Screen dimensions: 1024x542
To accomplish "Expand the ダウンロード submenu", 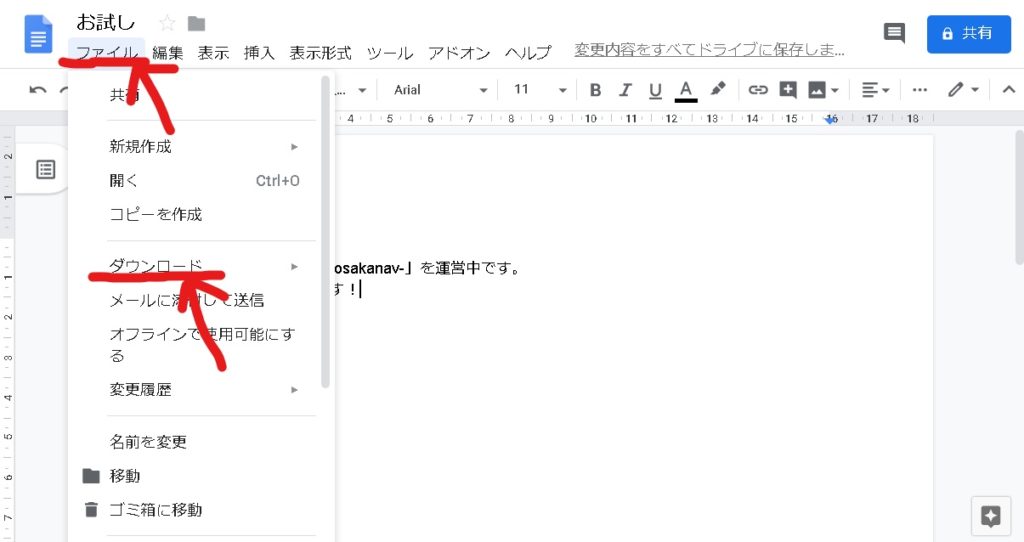I will [202, 266].
